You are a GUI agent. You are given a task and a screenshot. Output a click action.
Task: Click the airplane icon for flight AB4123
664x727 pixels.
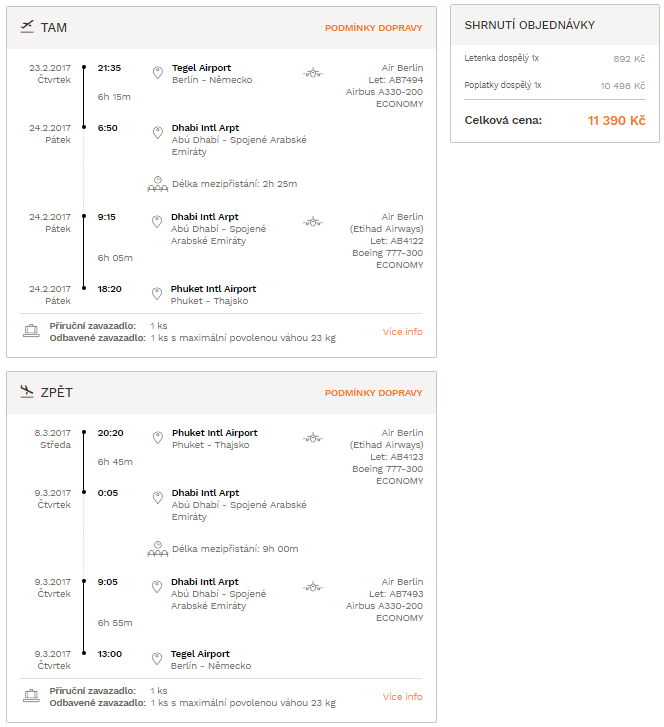click(x=313, y=438)
